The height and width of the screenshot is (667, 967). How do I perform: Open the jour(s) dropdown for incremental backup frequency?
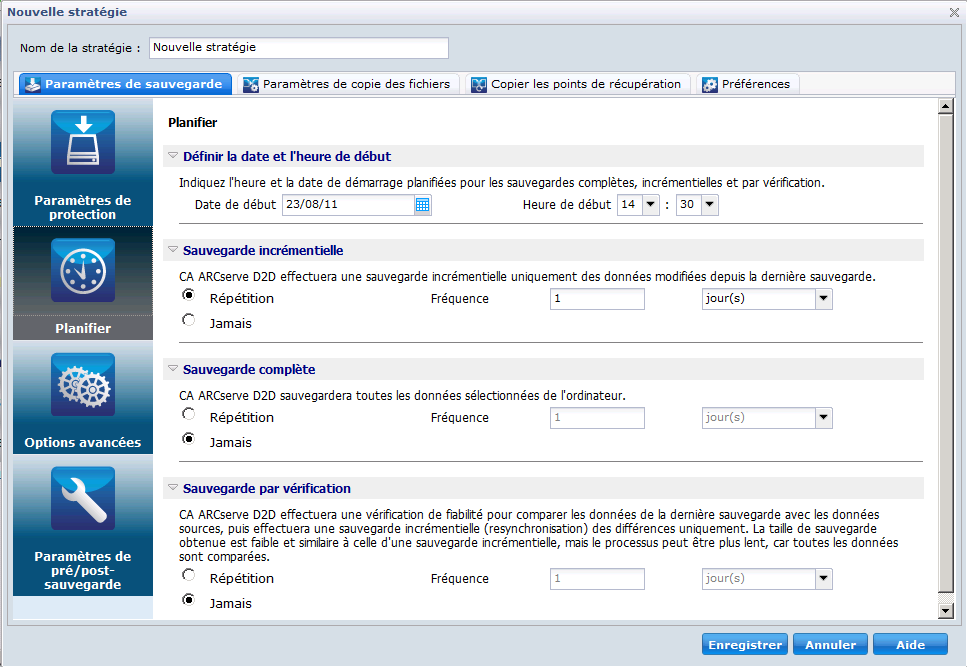coord(822,298)
